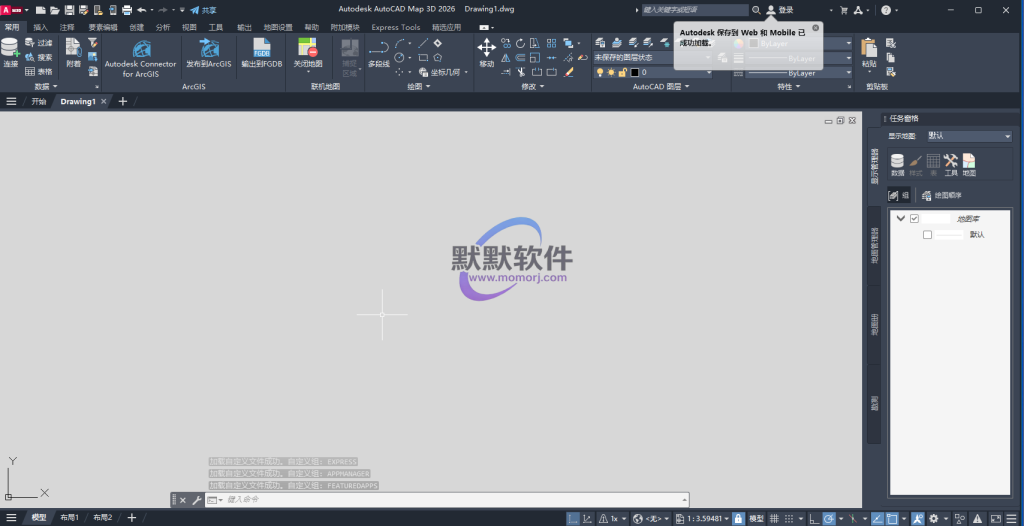The width and height of the screenshot is (1024, 526).
Task: Toggle the 地图库 layer checkbox
Action: click(914, 218)
